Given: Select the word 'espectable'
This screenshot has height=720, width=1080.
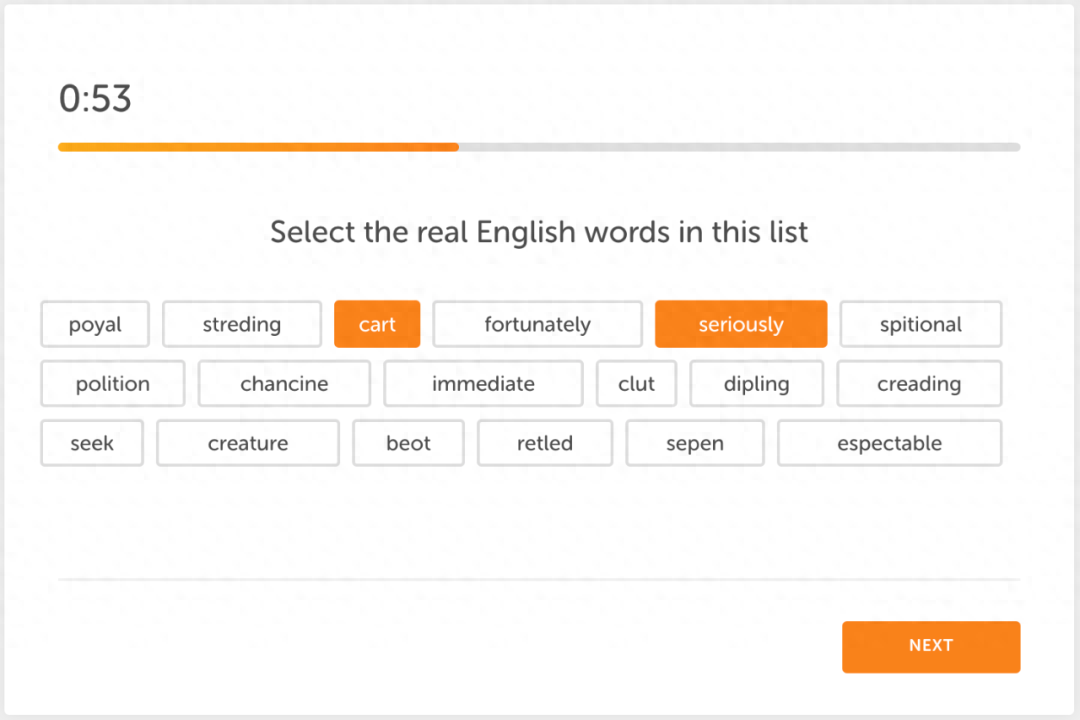Looking at the screenshot, I should click(889, 443).
